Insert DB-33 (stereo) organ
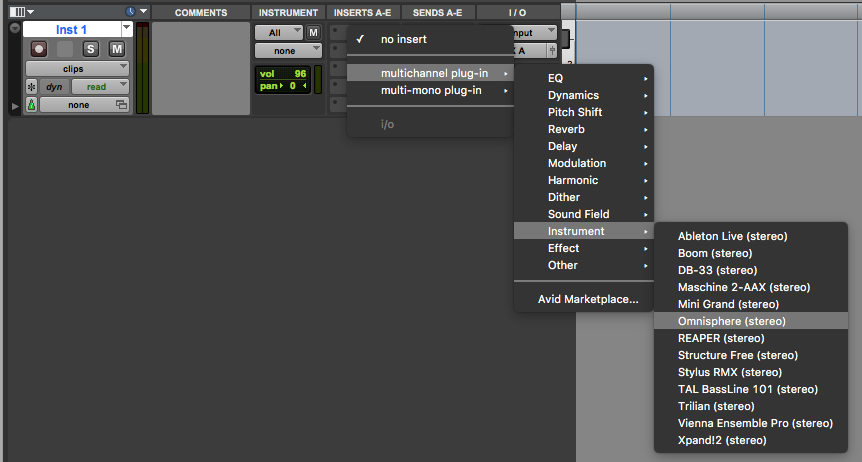The height and width of the screenshot is (462, 862). point(751,271)
